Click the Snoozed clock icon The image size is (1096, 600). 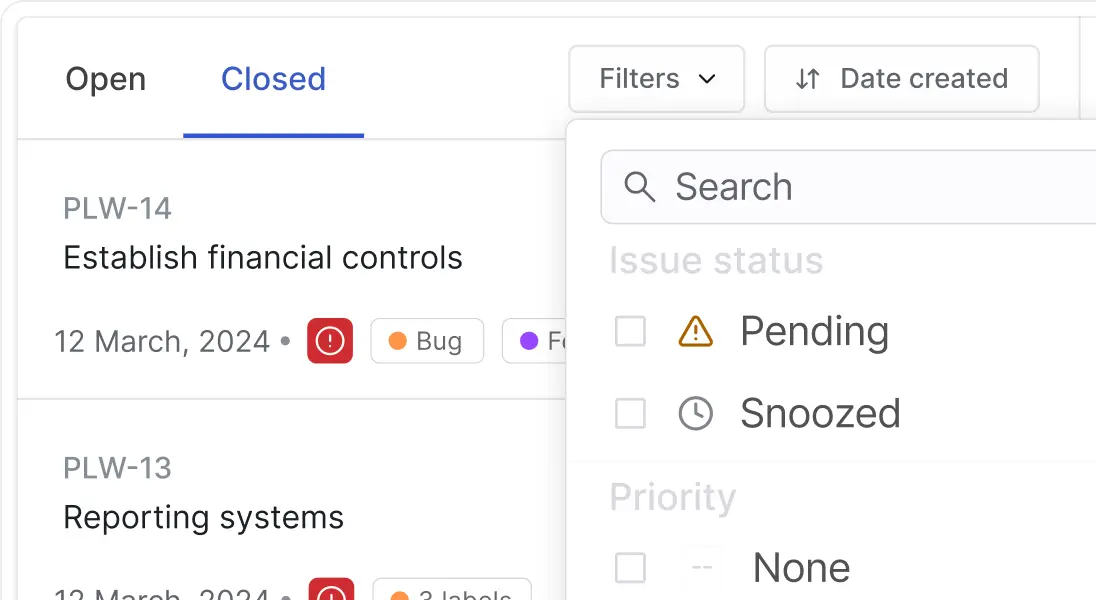(x=695, y=414)
